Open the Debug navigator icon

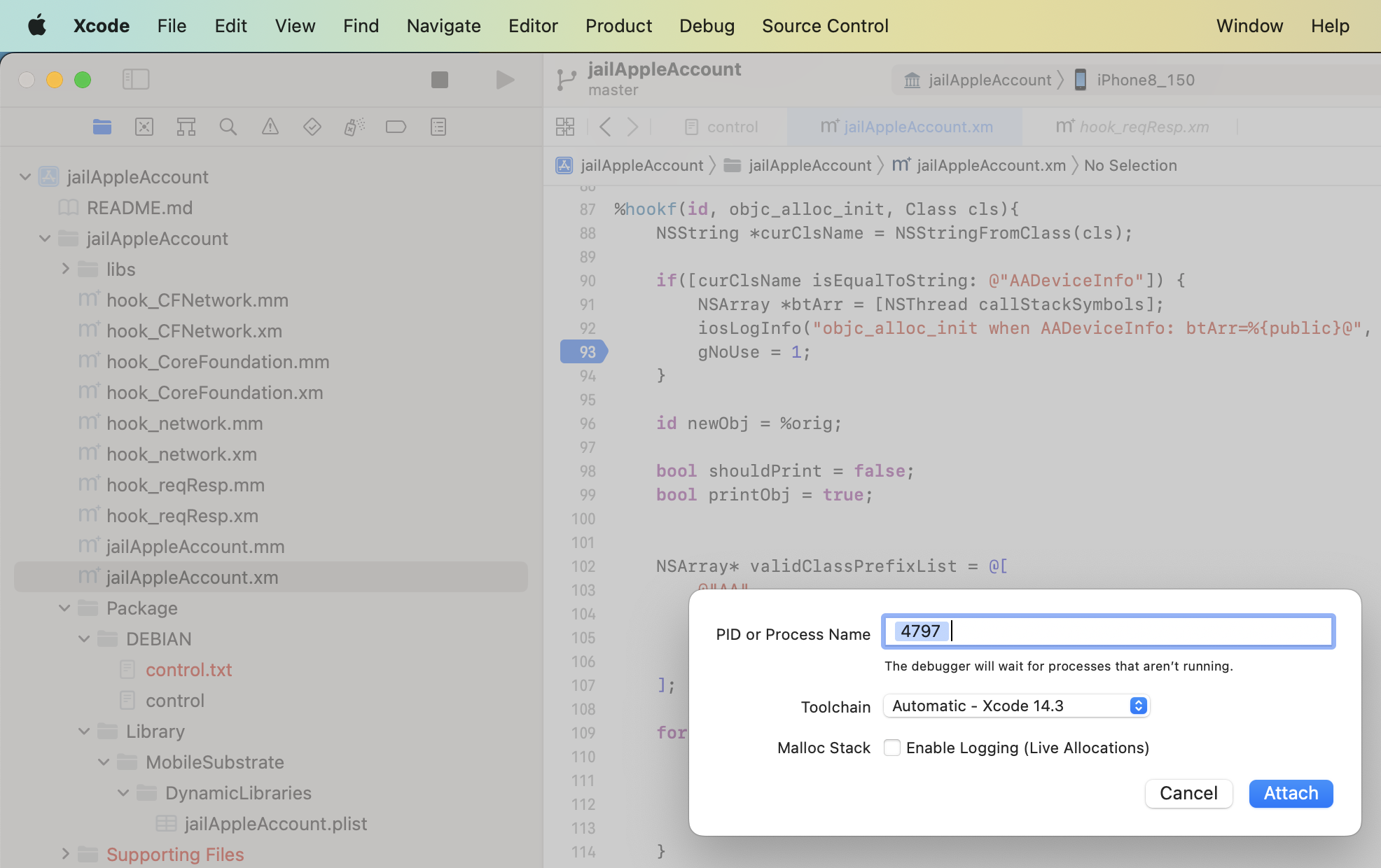point(354,127)
